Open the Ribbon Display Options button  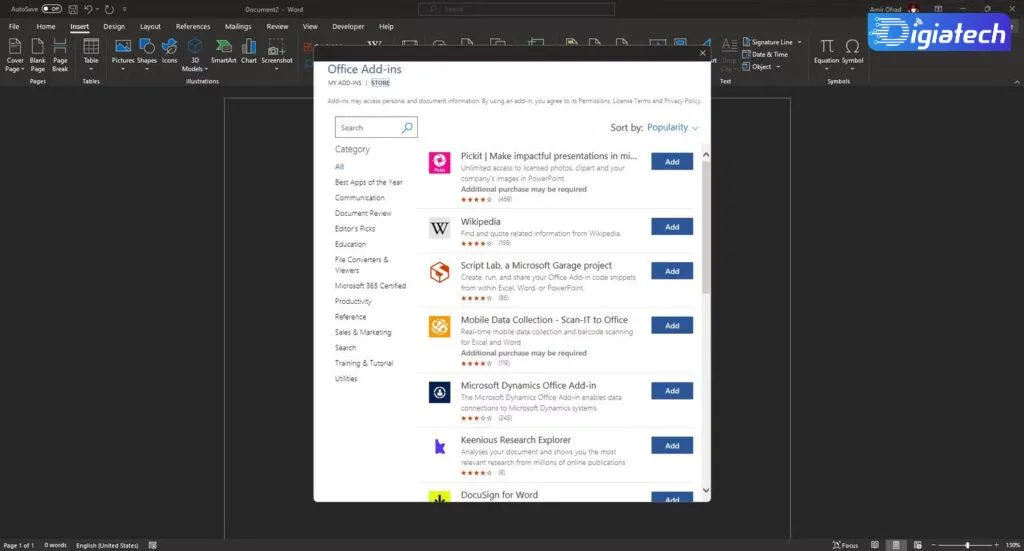click(x=938, y=8)
